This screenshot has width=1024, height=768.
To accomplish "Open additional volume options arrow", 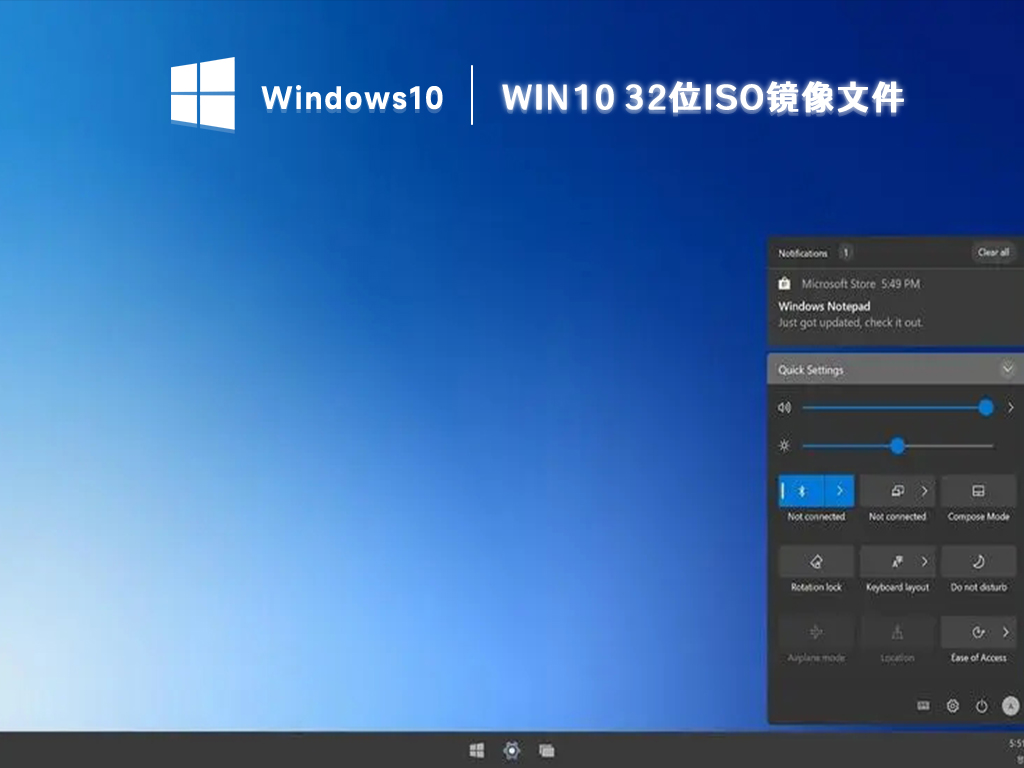I will coord(1010,407).
